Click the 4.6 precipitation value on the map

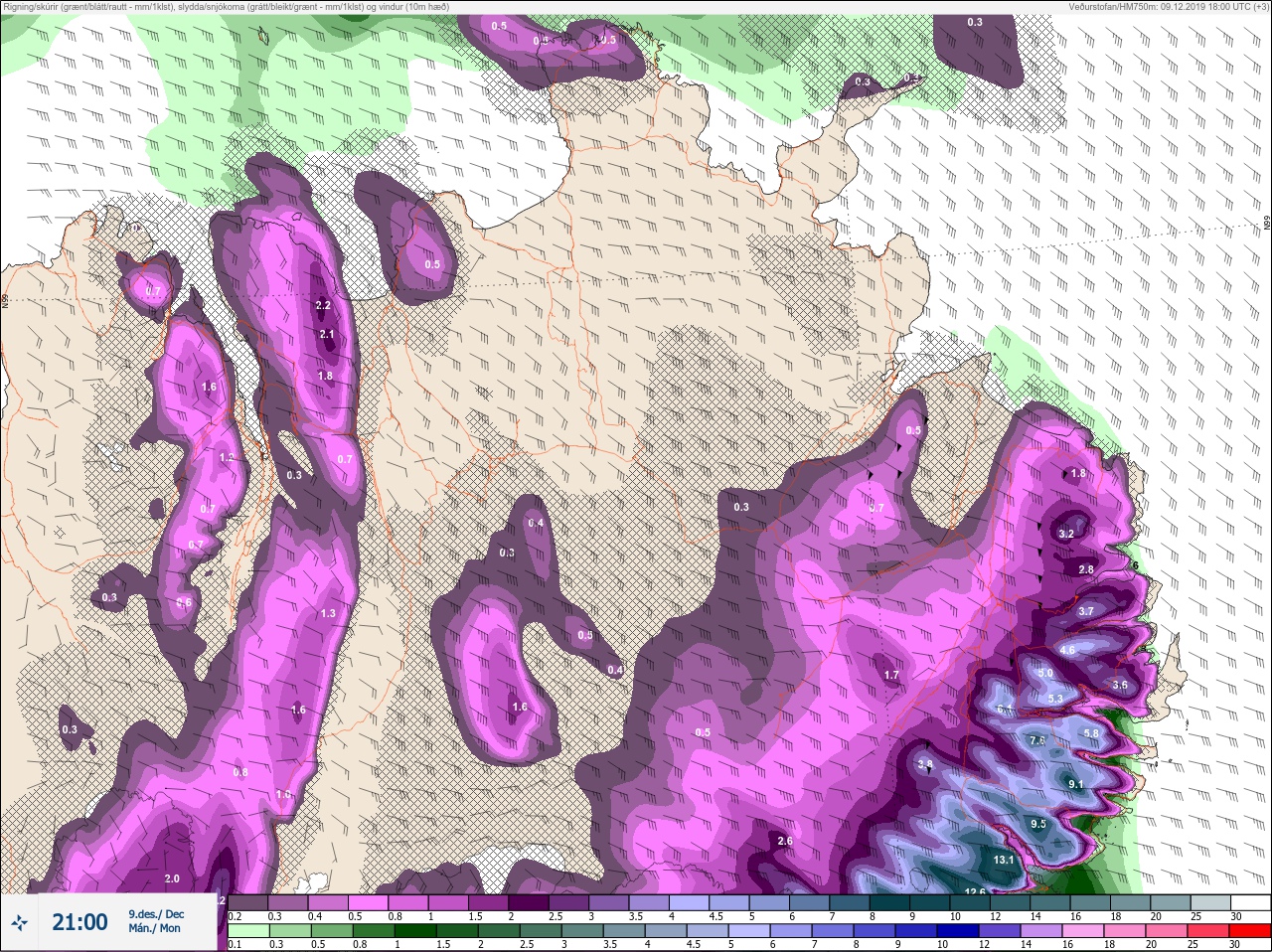(x=1068, y=650)
